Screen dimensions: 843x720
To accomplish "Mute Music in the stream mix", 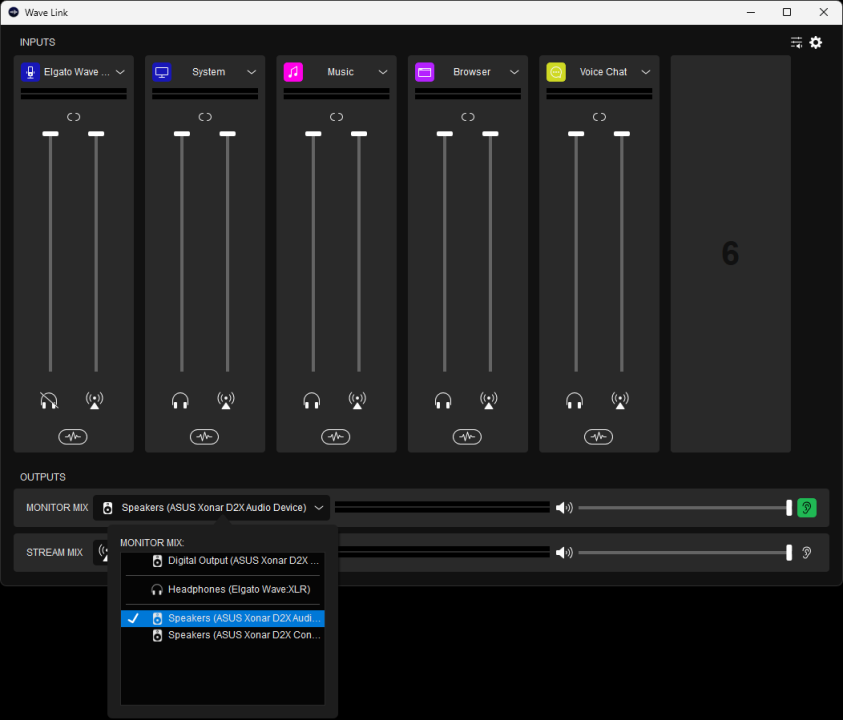I will tap(357, 400).
